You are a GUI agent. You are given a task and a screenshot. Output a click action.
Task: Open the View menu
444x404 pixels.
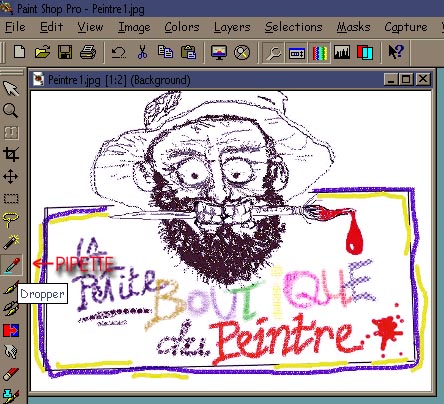90,27
